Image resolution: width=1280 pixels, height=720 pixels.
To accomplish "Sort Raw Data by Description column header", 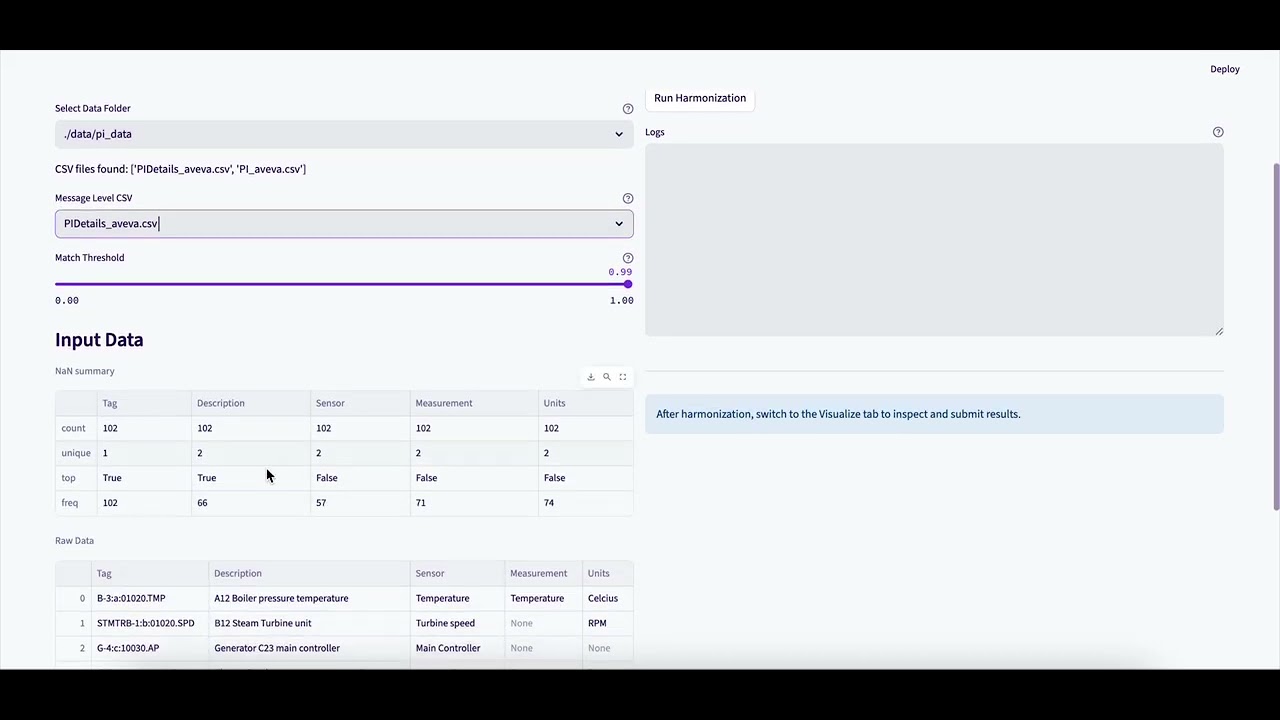I will click(309, 573).
